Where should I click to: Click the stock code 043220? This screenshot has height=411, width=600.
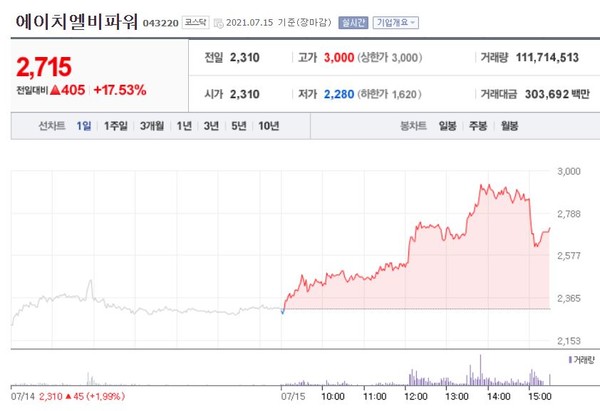click(x=162, y=21)
